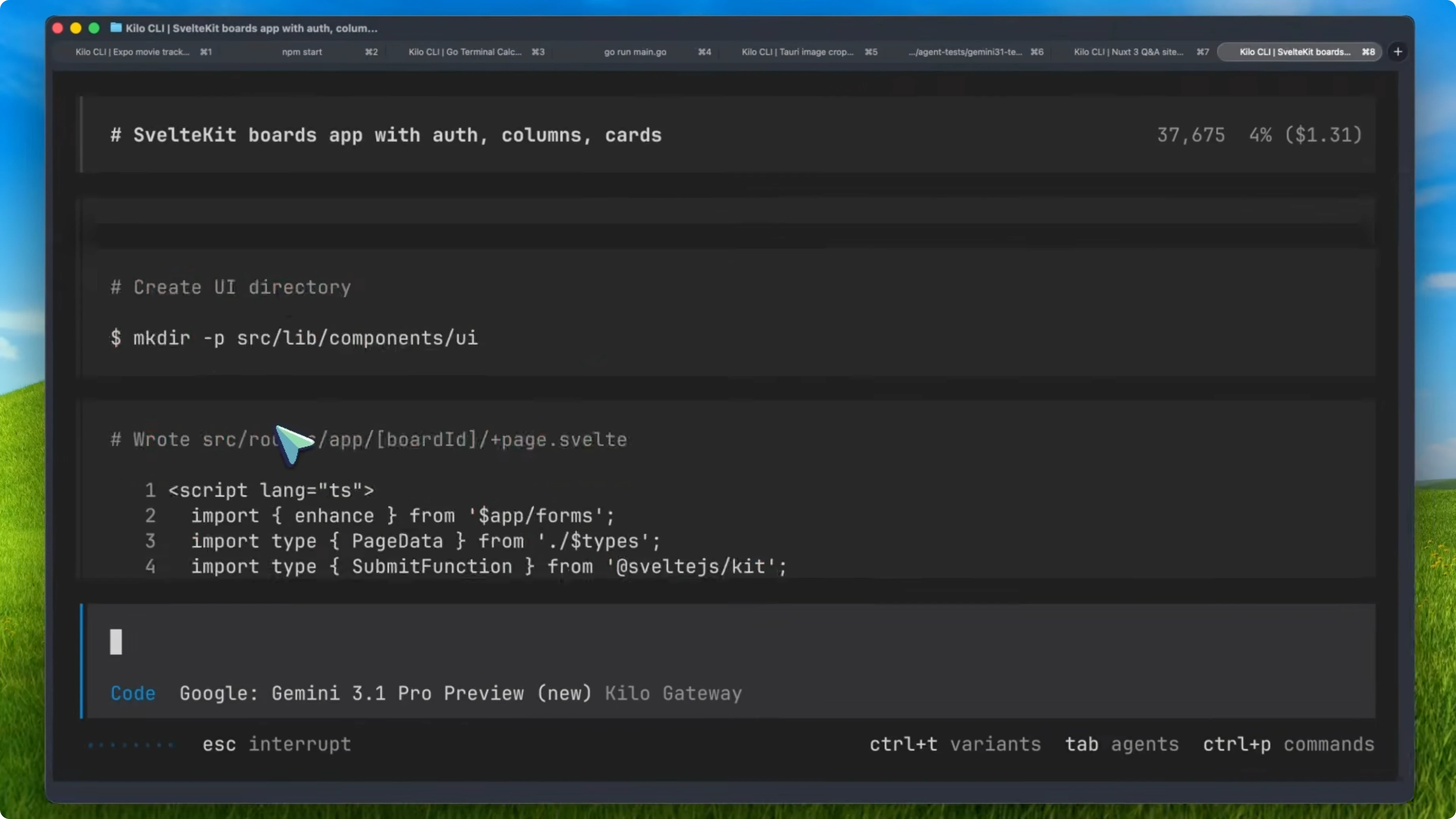1456x819 pixels.
Task: Click the progress dots indicator in the status bar
Action: point(131,745)
